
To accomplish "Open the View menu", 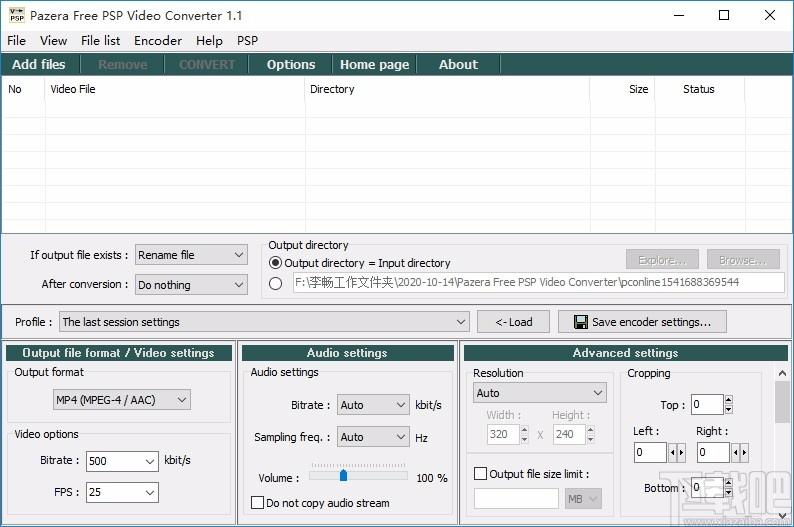I will pos(53,40).
